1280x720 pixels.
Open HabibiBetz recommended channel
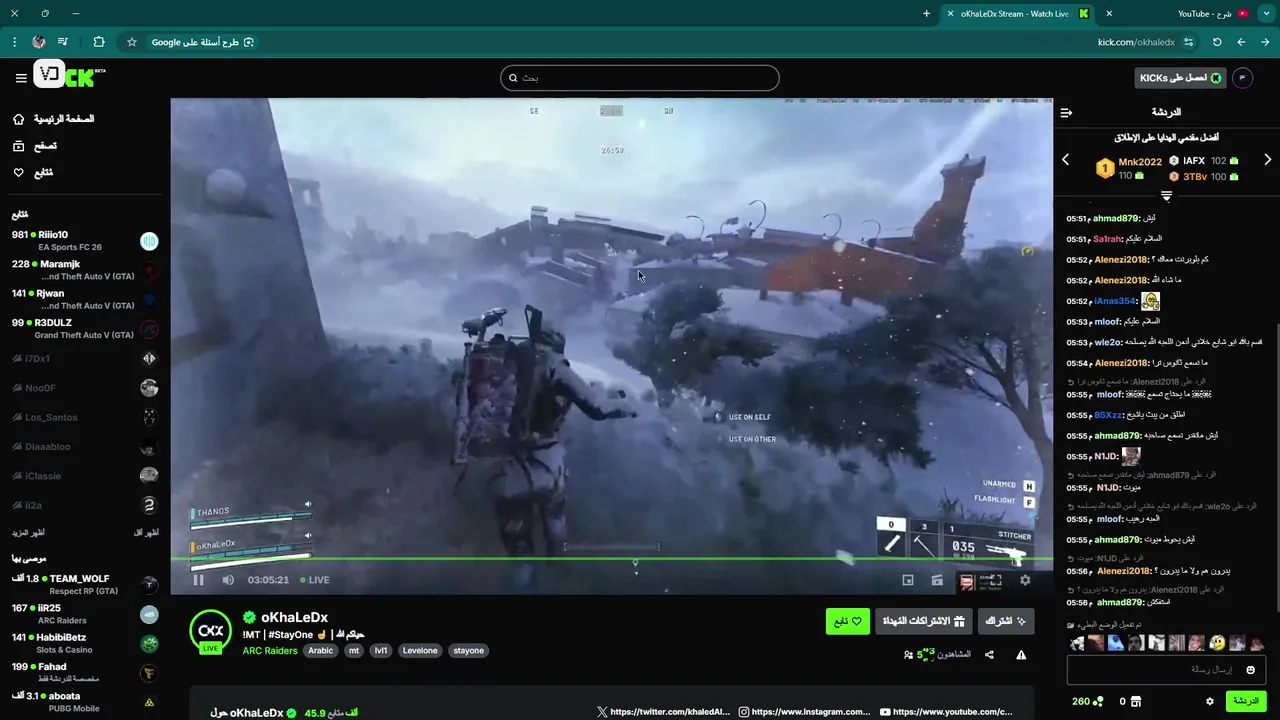85,643
